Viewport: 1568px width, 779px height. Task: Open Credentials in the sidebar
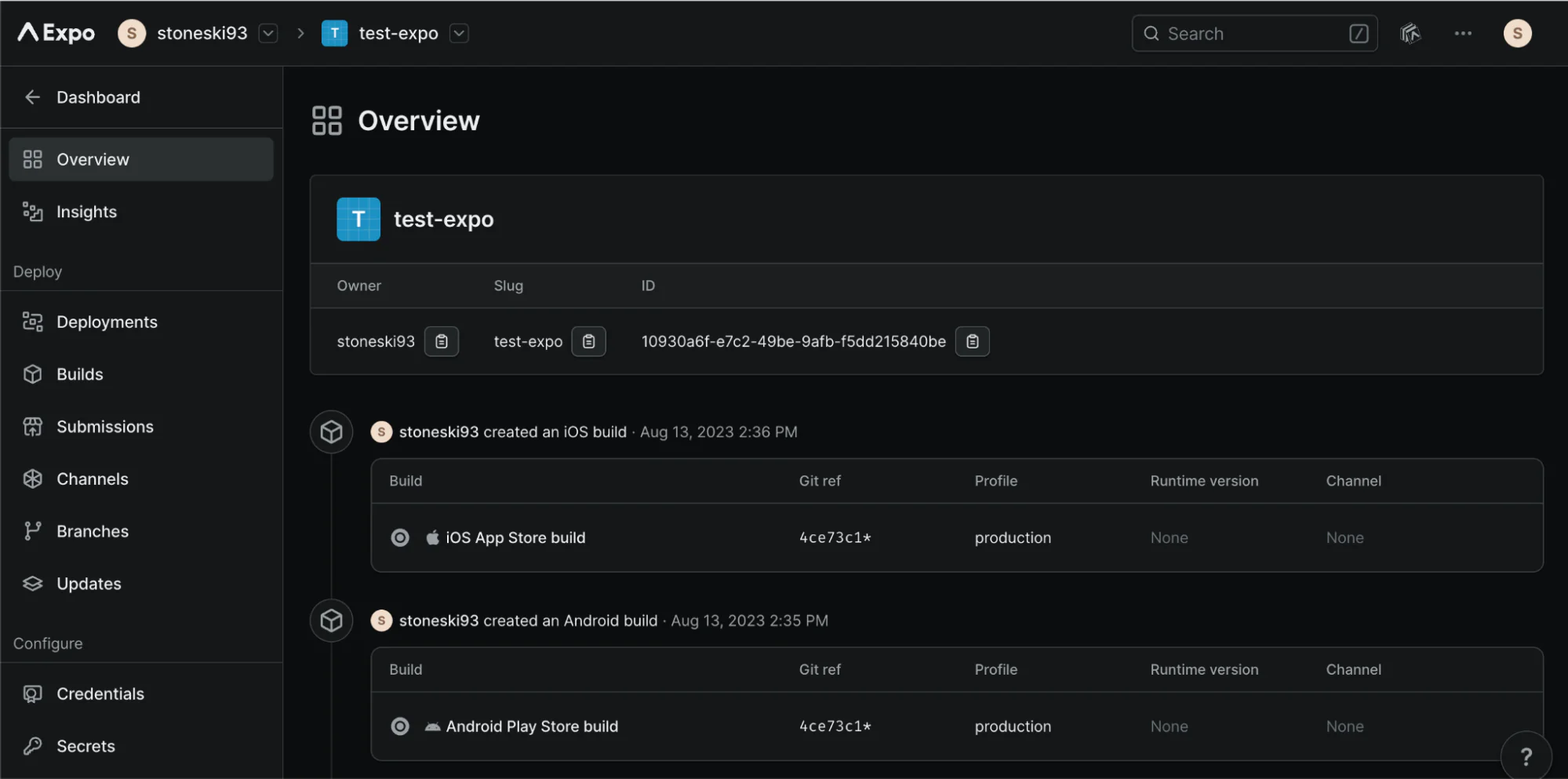[141, 693]
